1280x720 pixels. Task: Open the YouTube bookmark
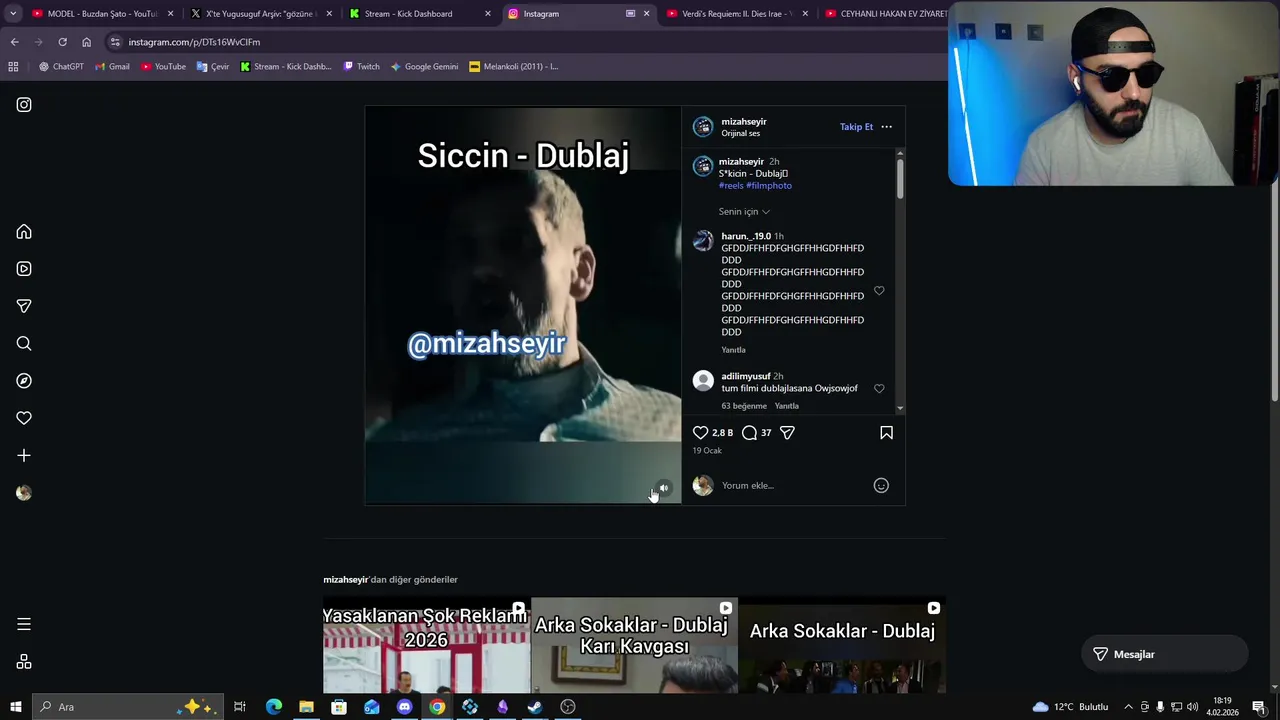163,67
